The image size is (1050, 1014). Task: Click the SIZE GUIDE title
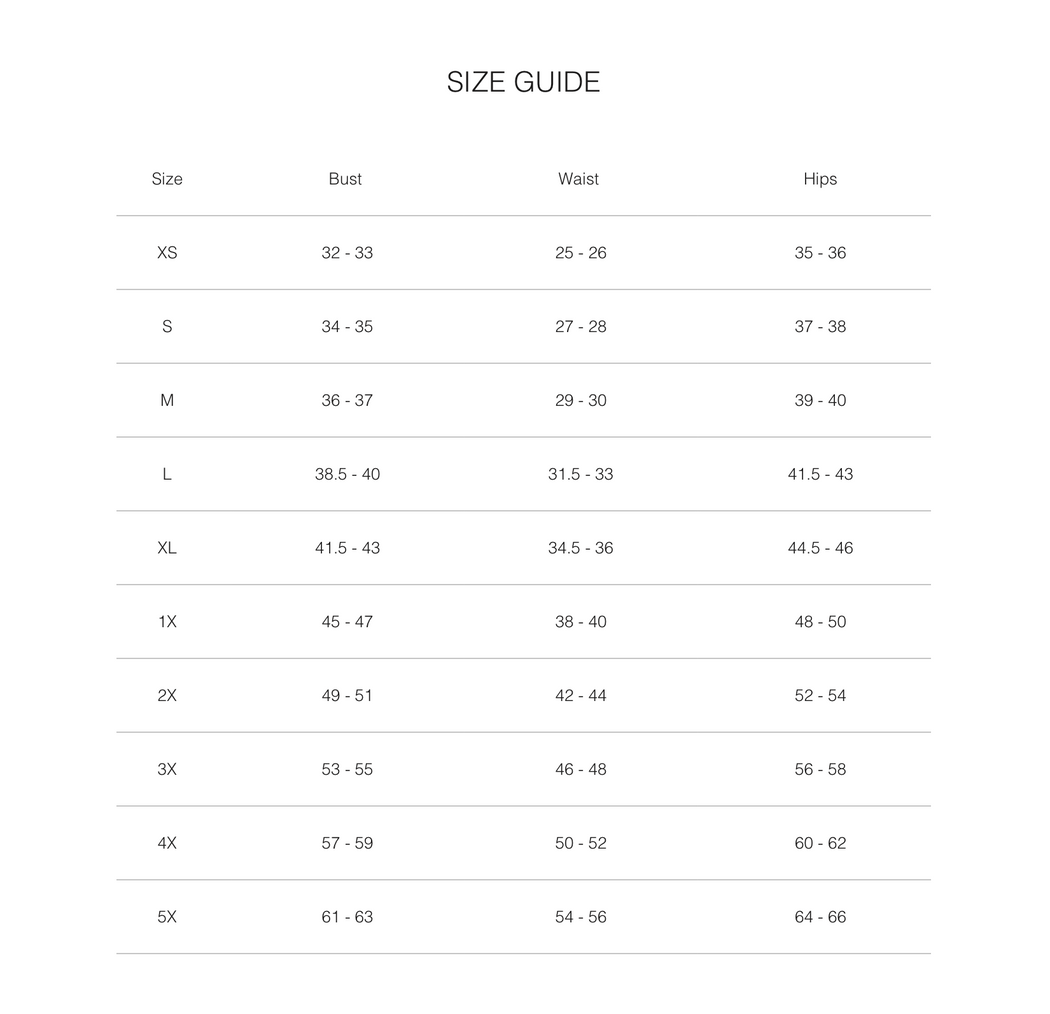(523, 82)
